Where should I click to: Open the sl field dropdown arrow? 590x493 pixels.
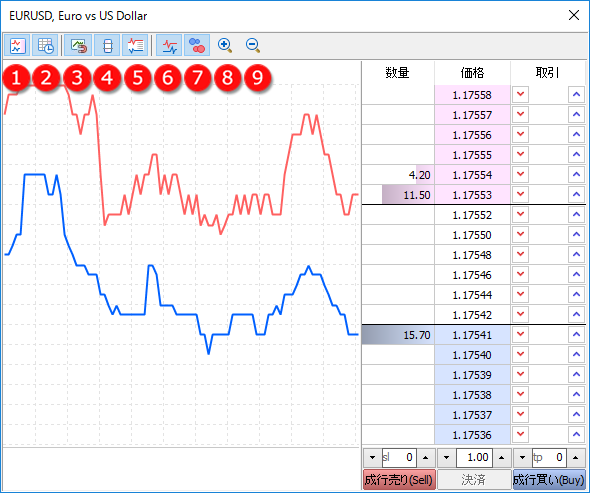pyautogui.click(x=373, y=458)
